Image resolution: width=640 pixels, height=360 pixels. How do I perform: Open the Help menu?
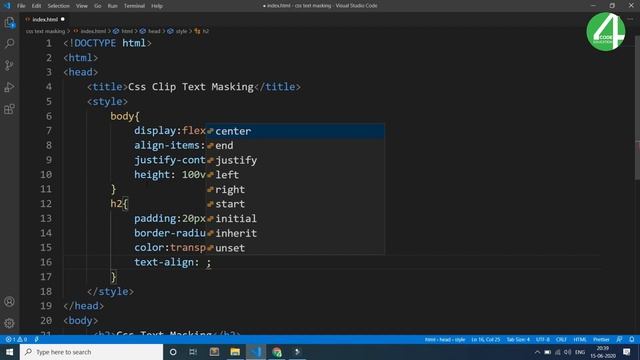[x=157, y=6]
